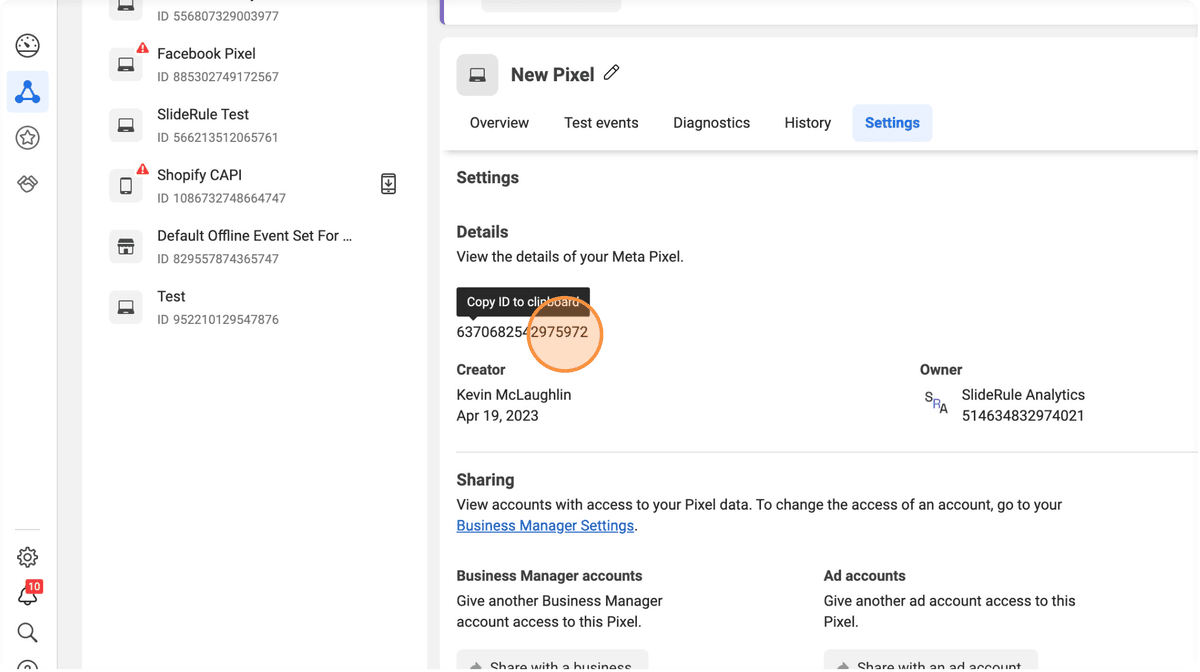This screenshot has height=672, width=1200.
Task: Select the Data Sources triangle icon
Action: tap(28, 92)
